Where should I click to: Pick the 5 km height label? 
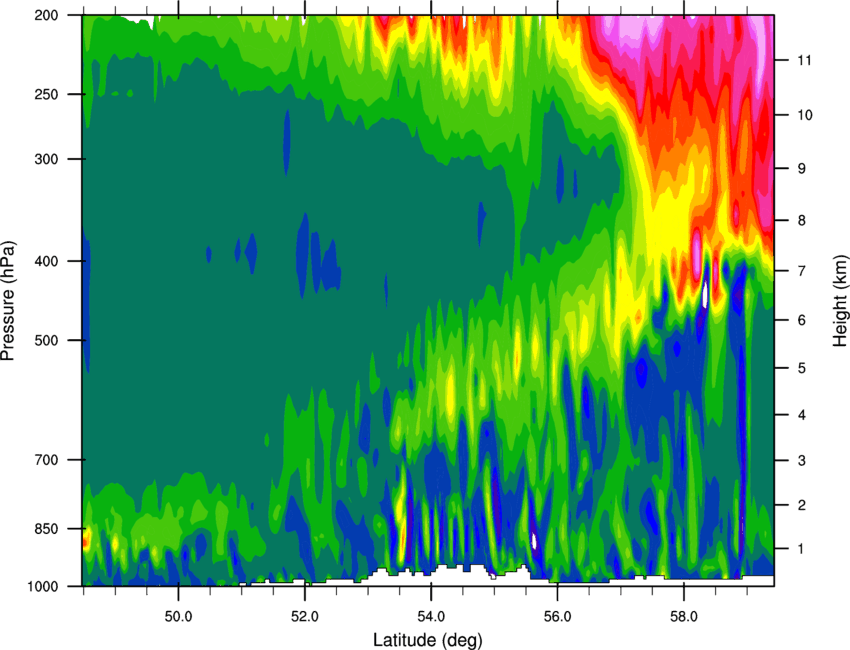click(802, 368)
